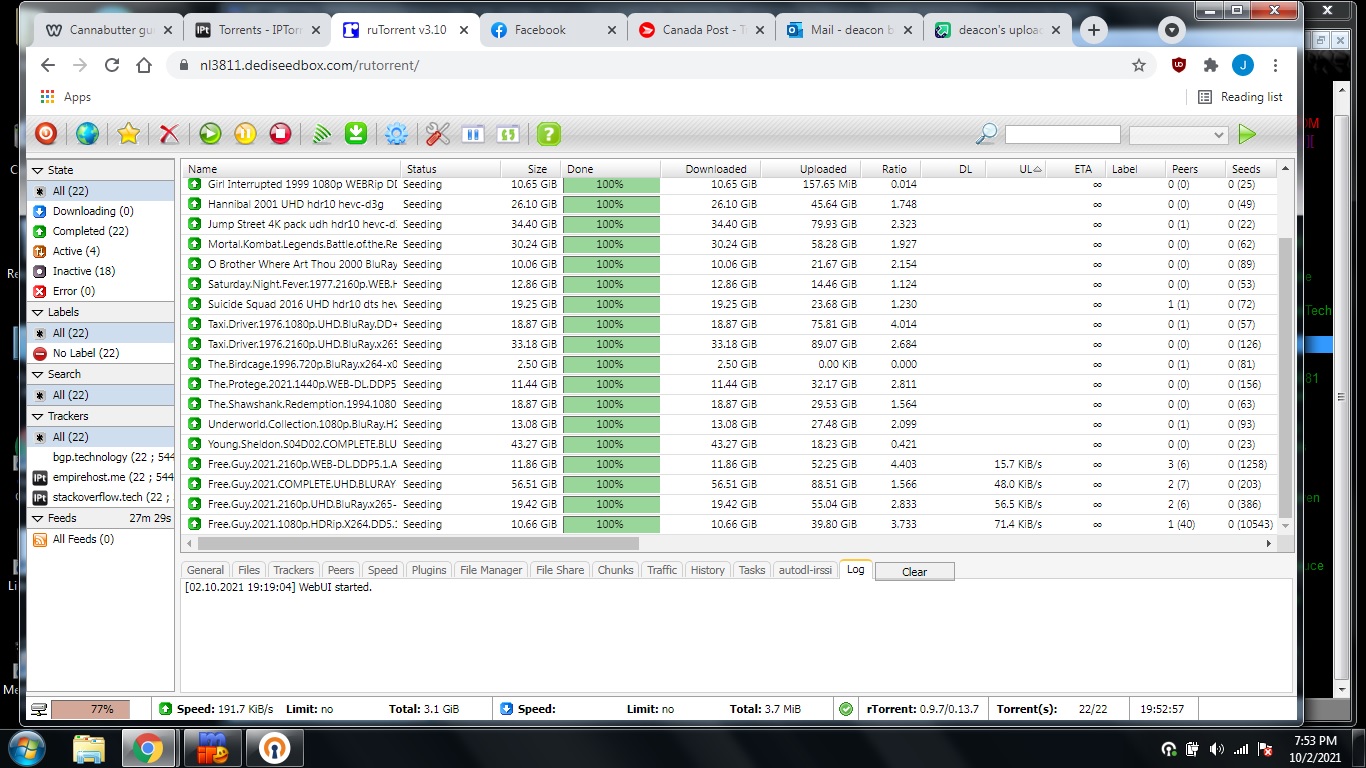Viewport: 1366px width, 768px height.
Task: Open Windows Start menu orb
Action: point(26,748)
